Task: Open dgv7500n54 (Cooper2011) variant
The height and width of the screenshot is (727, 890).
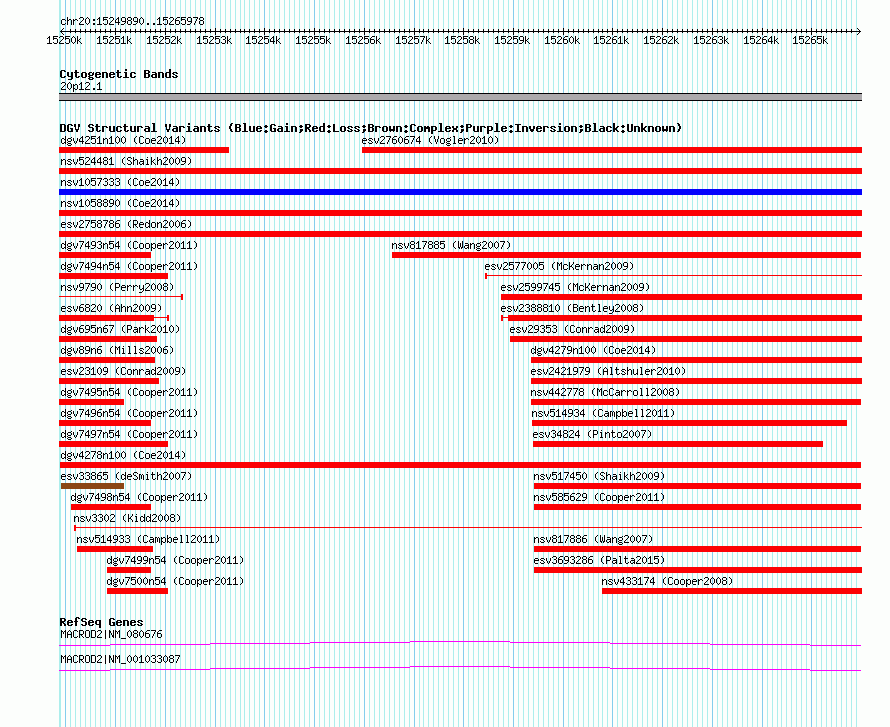Action: (175, 581)
